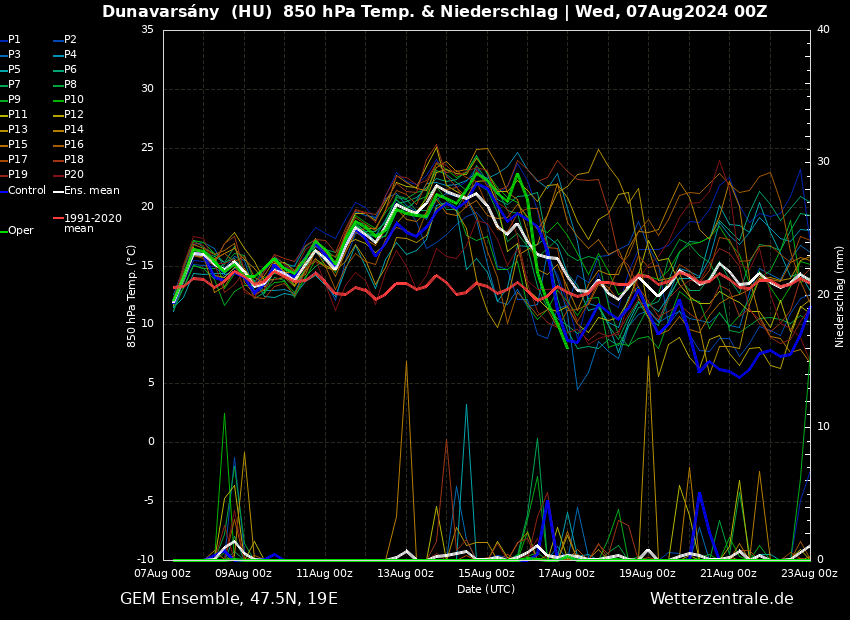Click the GEM Ensemble, 47.5N, 19E caption
Viewport: 850px width, 620px height.
click(229, 599)
